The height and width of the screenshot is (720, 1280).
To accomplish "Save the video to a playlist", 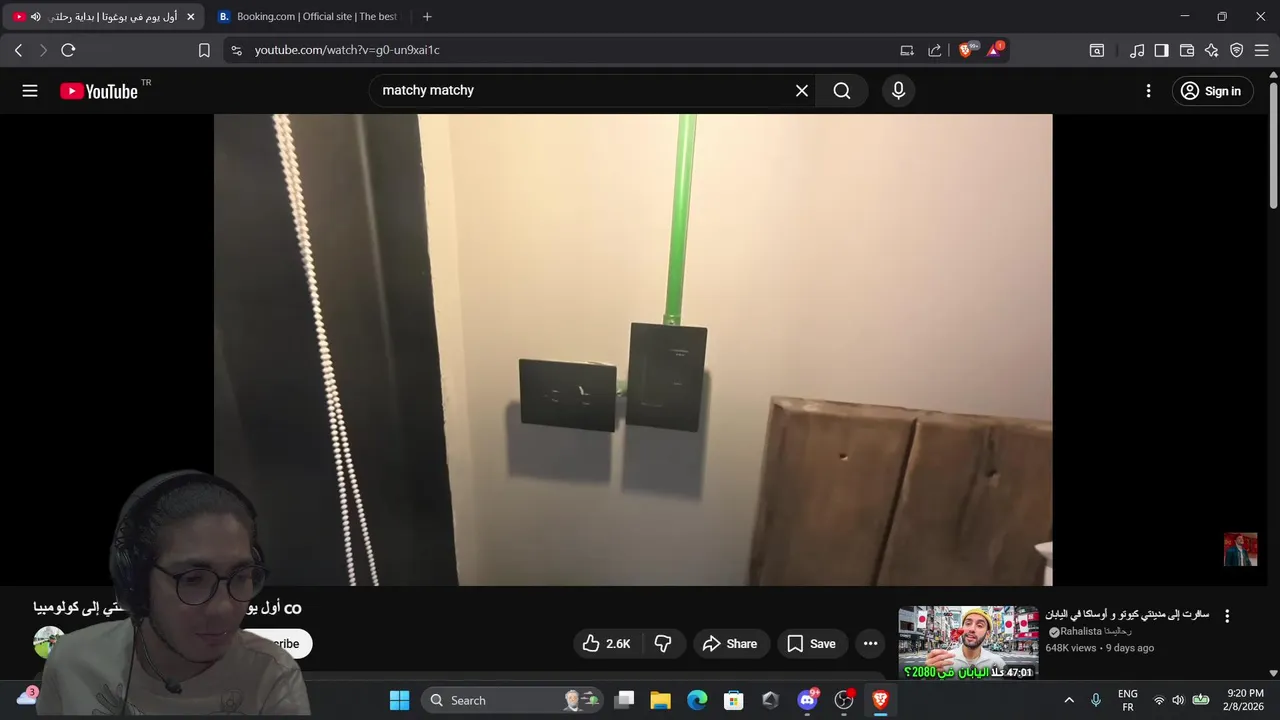I will pos(811,644).
